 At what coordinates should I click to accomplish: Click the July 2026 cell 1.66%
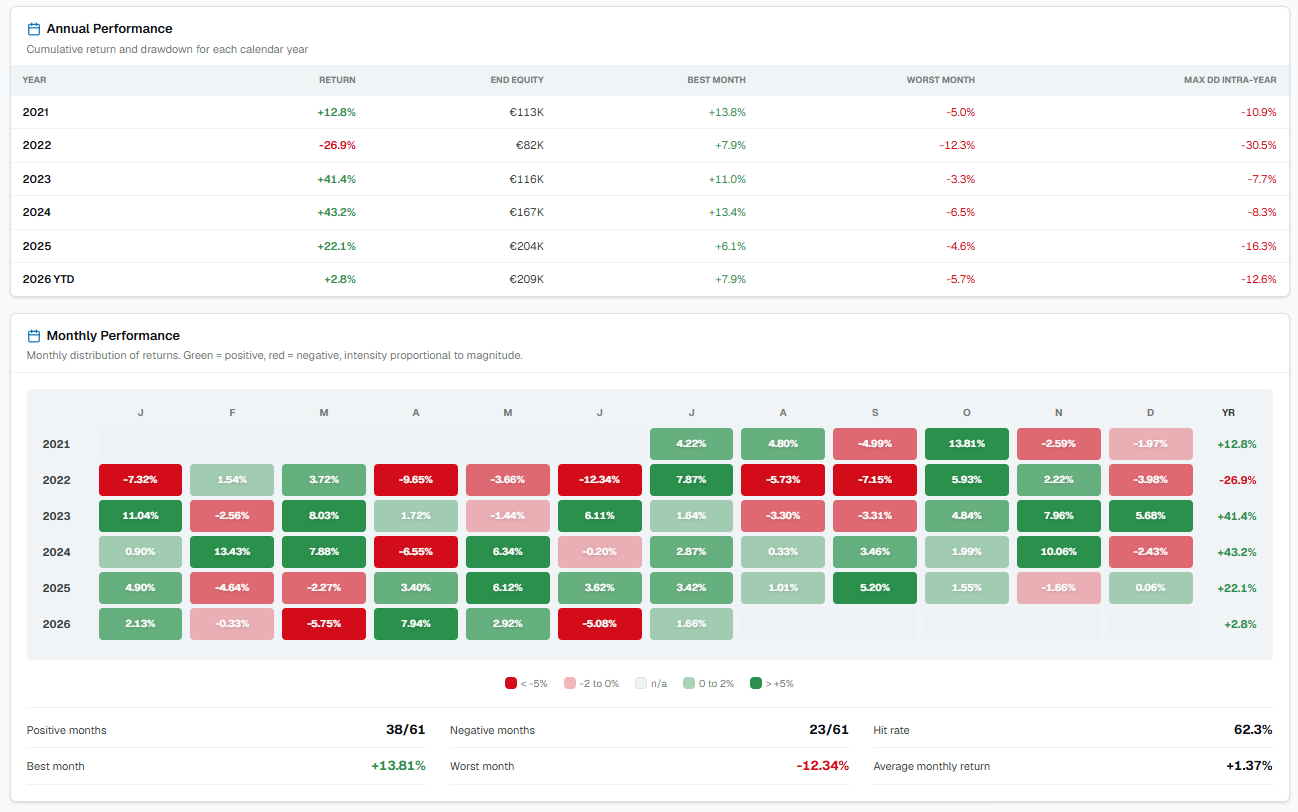coord(692,624)
